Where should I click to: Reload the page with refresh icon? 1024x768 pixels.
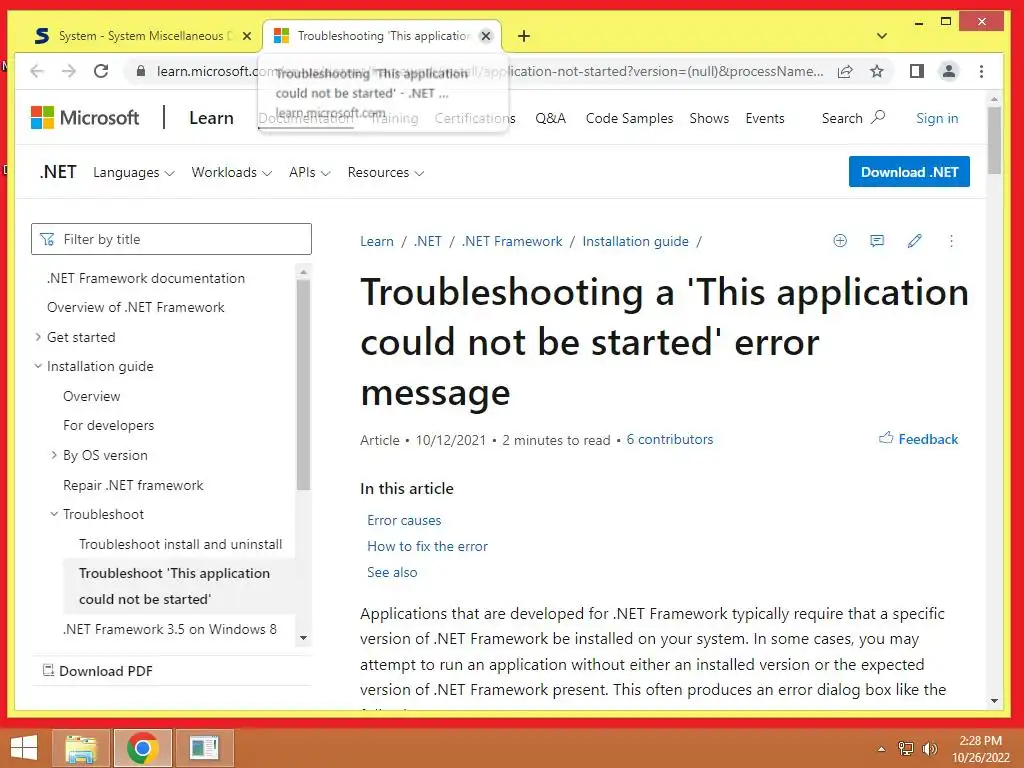click(x=101, y=71)
